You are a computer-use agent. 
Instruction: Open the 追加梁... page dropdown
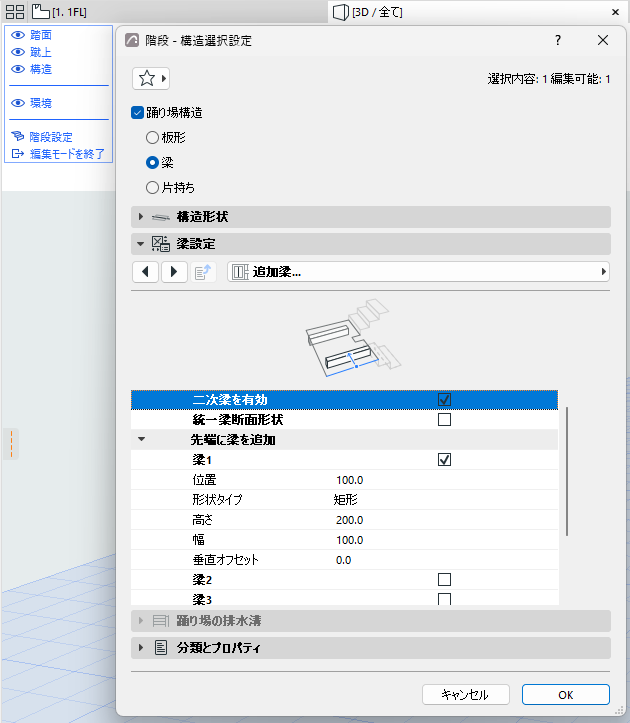click(x=418, y=272)
